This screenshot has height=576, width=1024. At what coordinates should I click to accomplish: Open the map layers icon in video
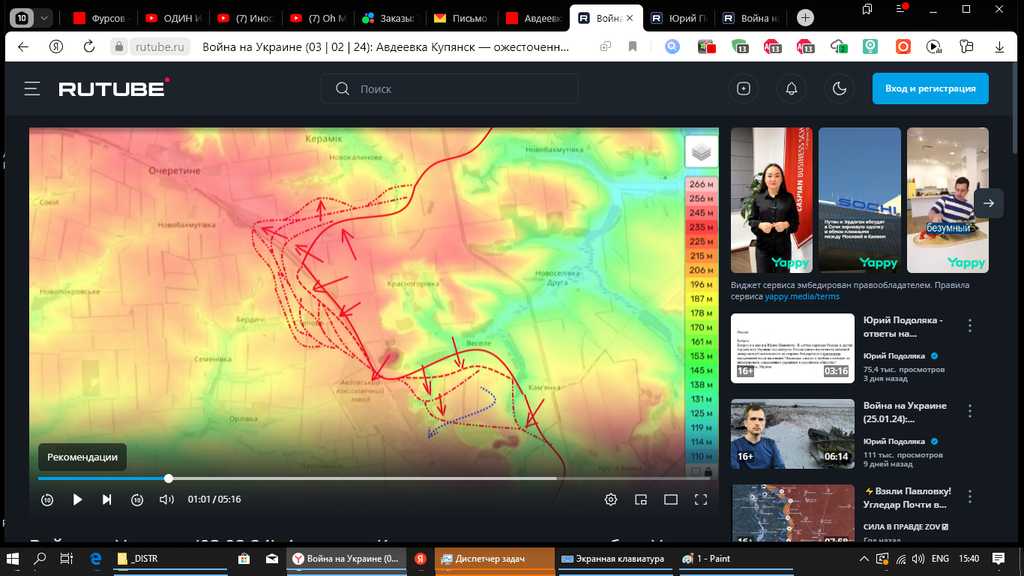(x=701, y=152)
